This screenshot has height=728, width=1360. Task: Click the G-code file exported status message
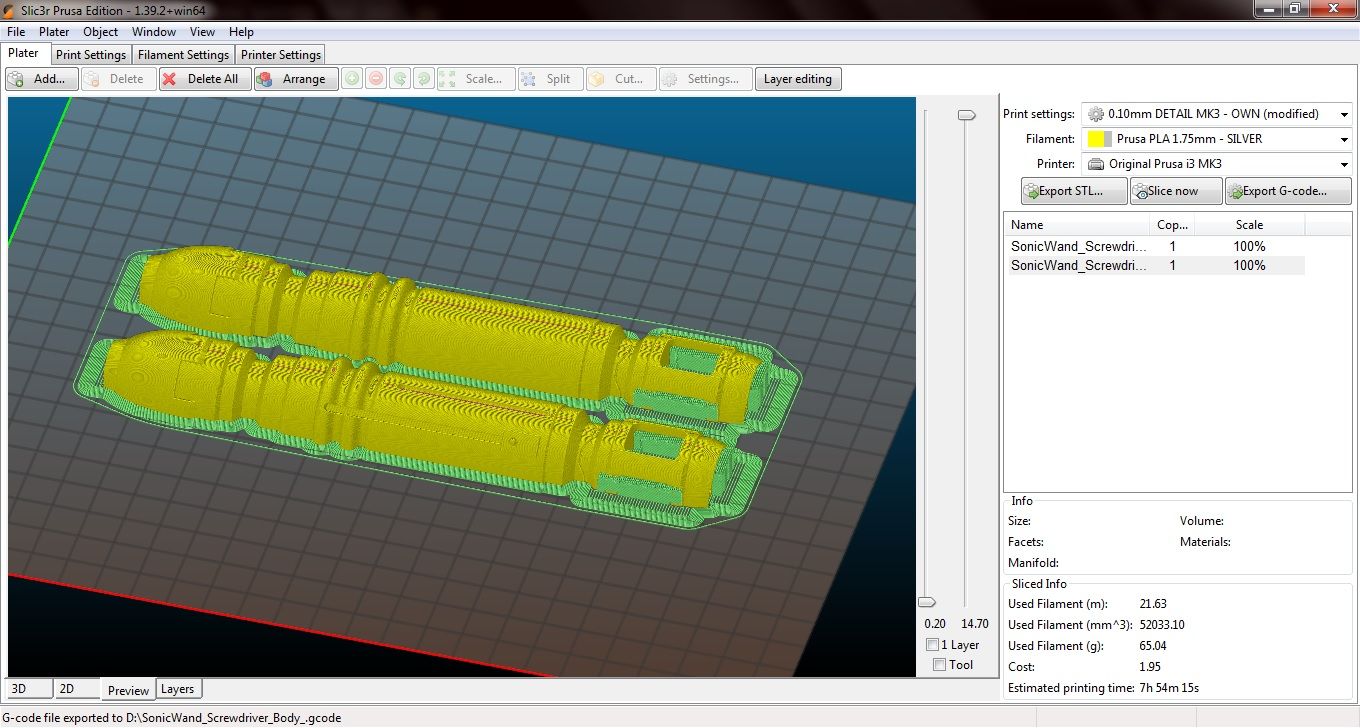pyautogui.click(x=172, y=718)
